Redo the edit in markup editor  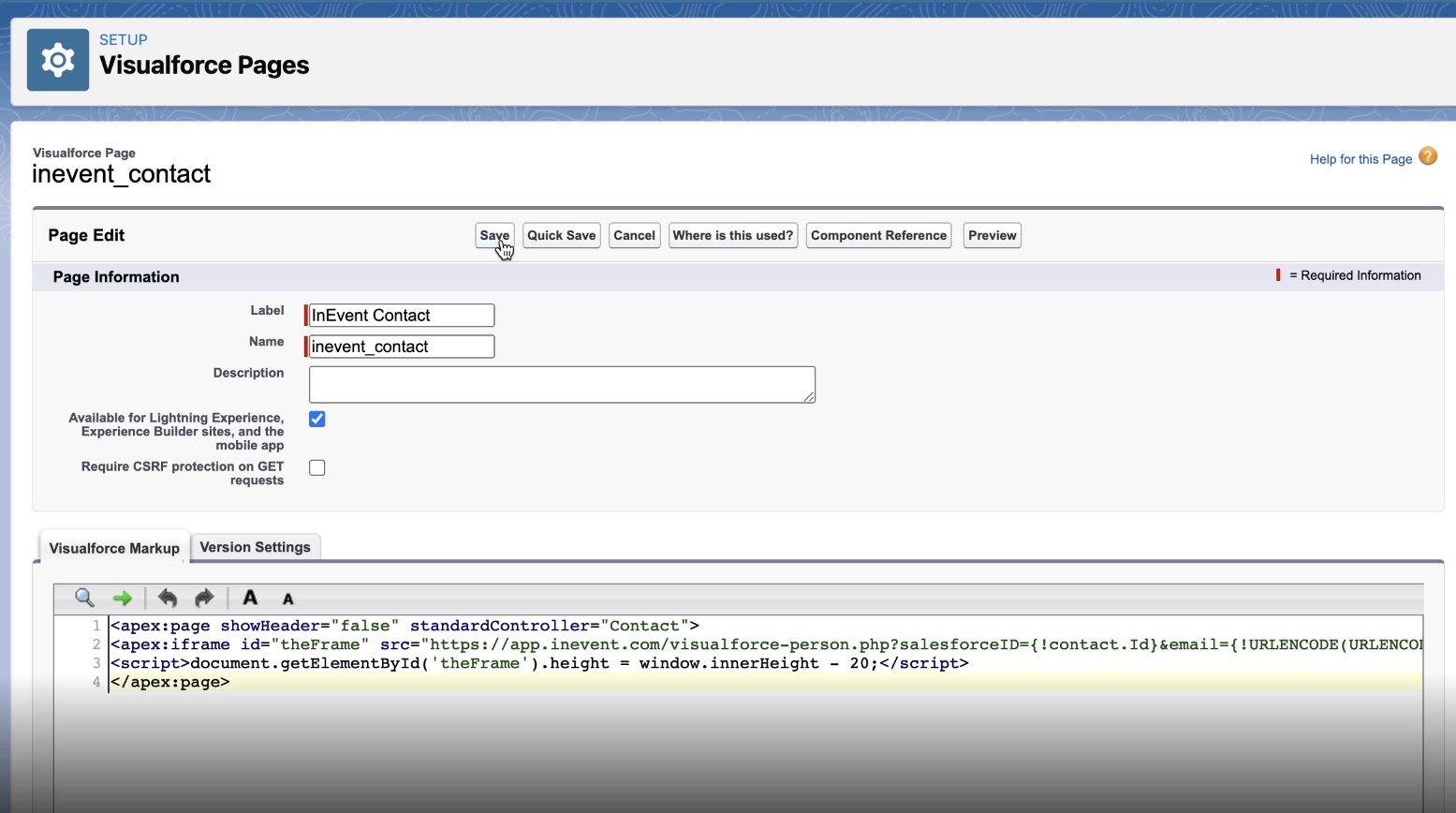tap(204, 598)
